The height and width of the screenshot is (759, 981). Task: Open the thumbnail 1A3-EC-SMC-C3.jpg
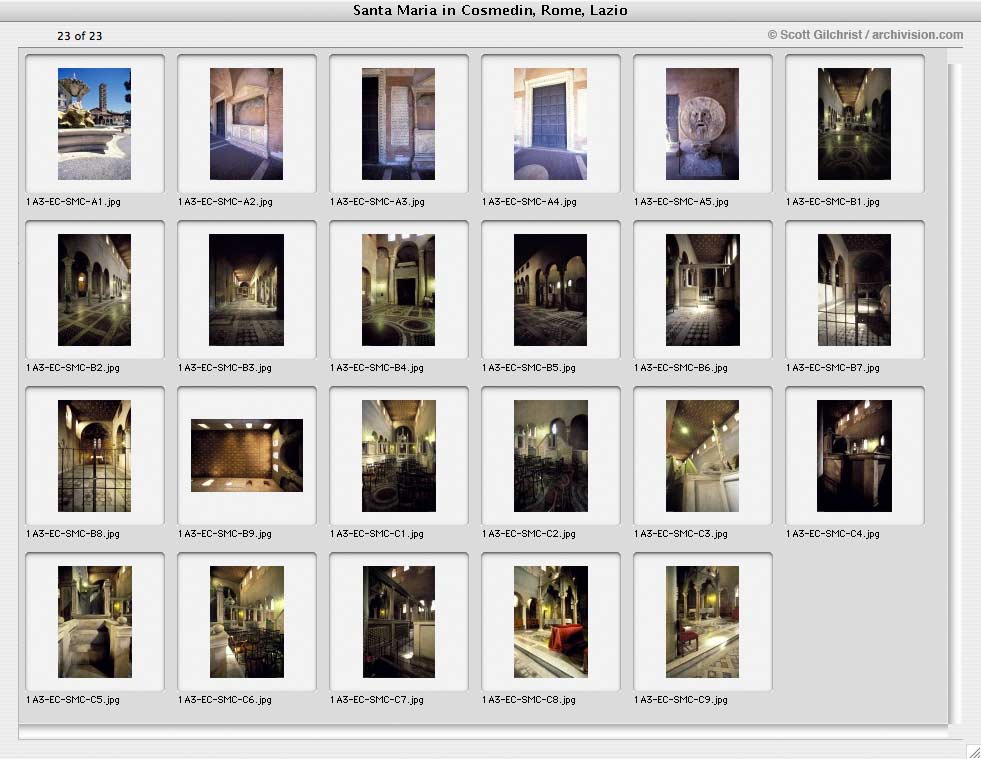tap(703, 456)
